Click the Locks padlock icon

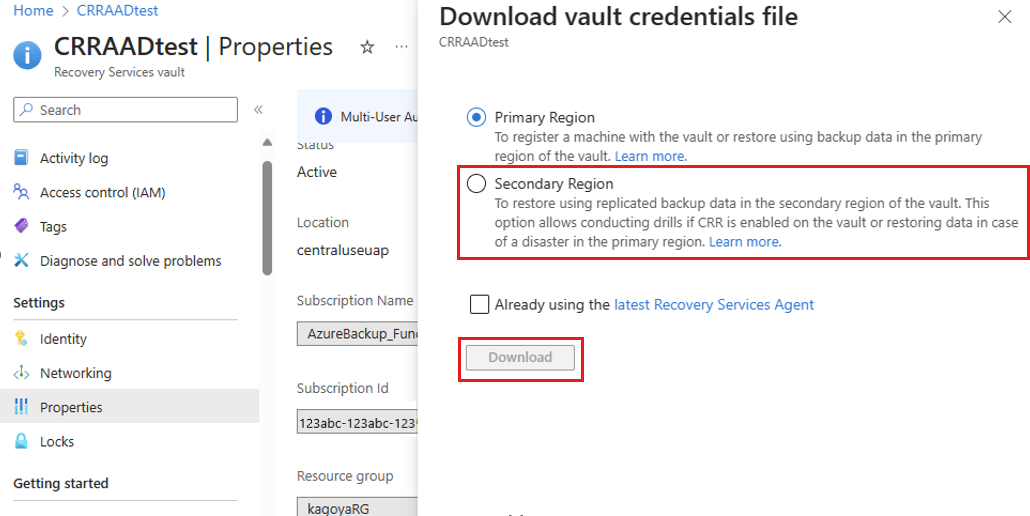[21, 441]
